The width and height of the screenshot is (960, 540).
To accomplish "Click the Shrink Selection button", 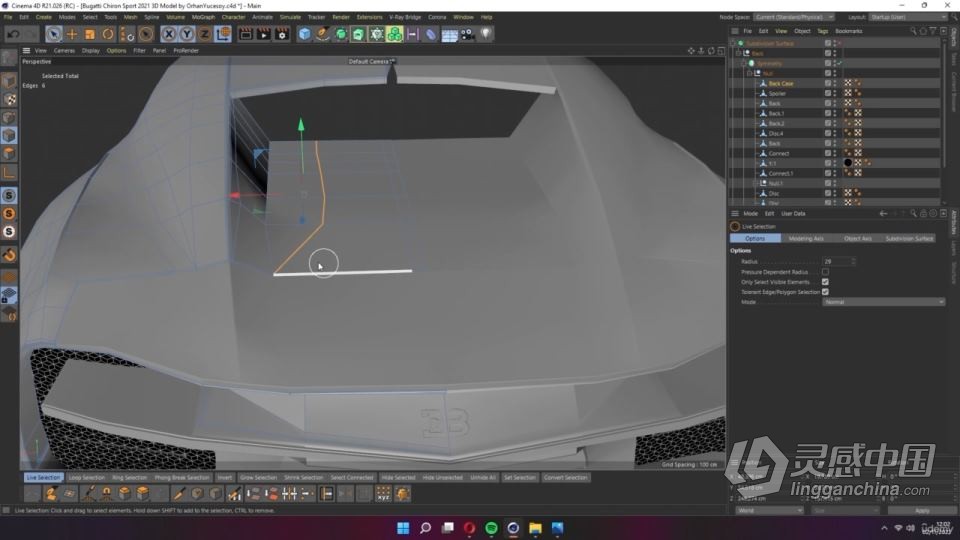I will pyautogui.click(x=303, y=478).
